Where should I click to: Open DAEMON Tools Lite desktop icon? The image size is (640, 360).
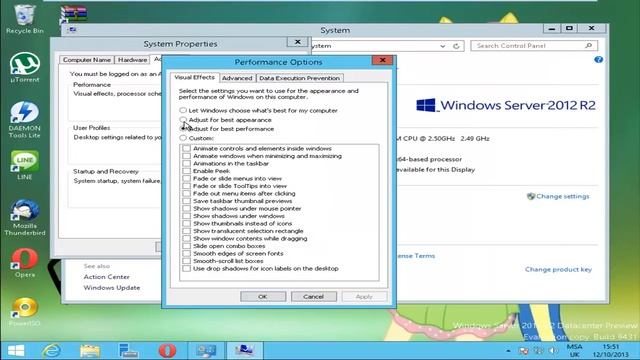click(x=24, y=120)
